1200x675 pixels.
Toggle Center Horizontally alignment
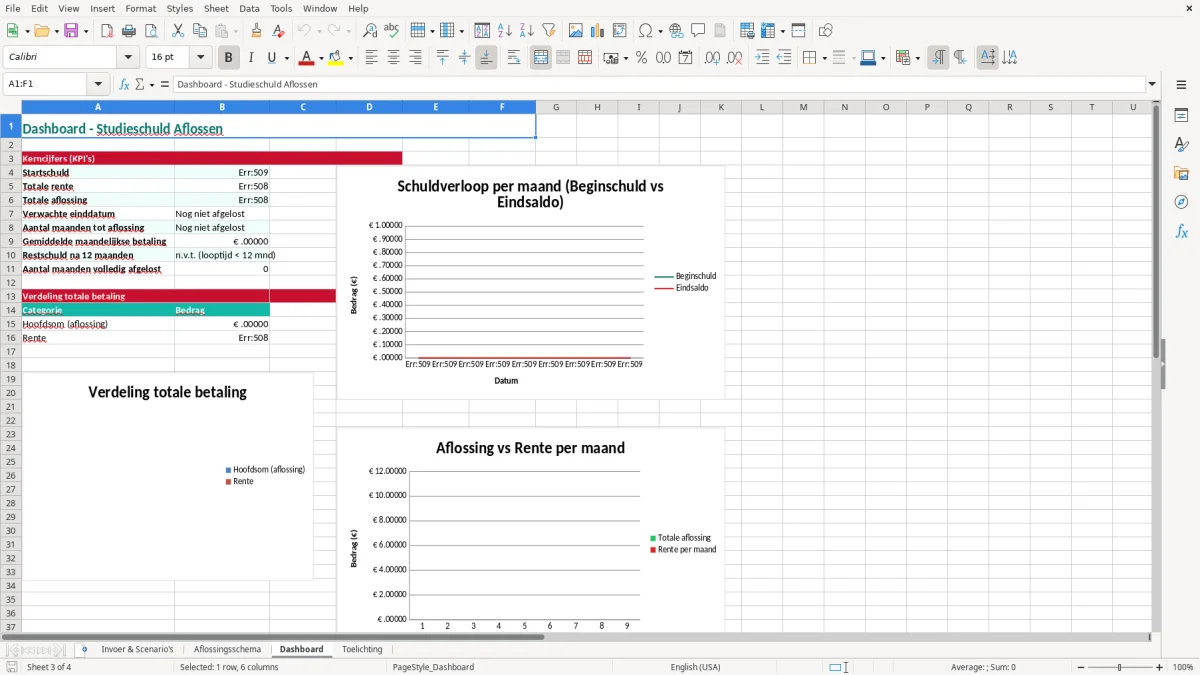tap(394, 58)
